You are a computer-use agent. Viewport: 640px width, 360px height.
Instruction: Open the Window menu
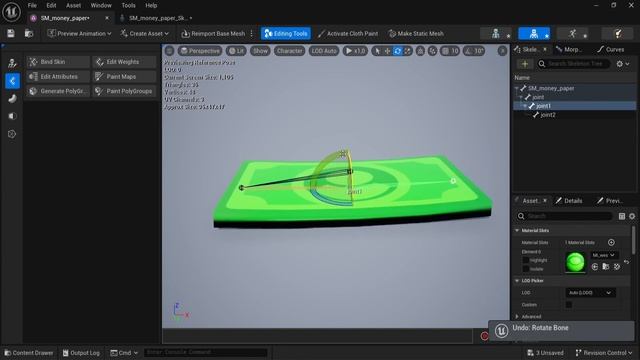tap(101, 5)
